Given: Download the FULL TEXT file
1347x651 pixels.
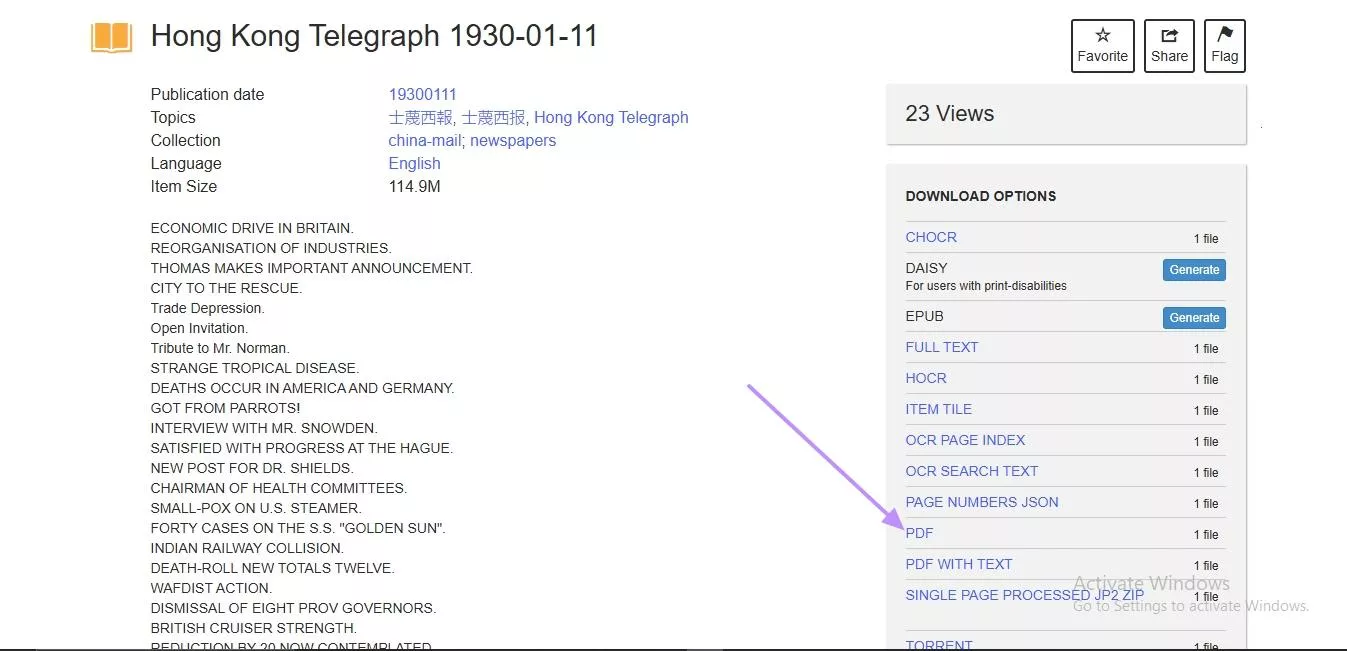Looking at the screenshot, I should click(x=941, y=347).
